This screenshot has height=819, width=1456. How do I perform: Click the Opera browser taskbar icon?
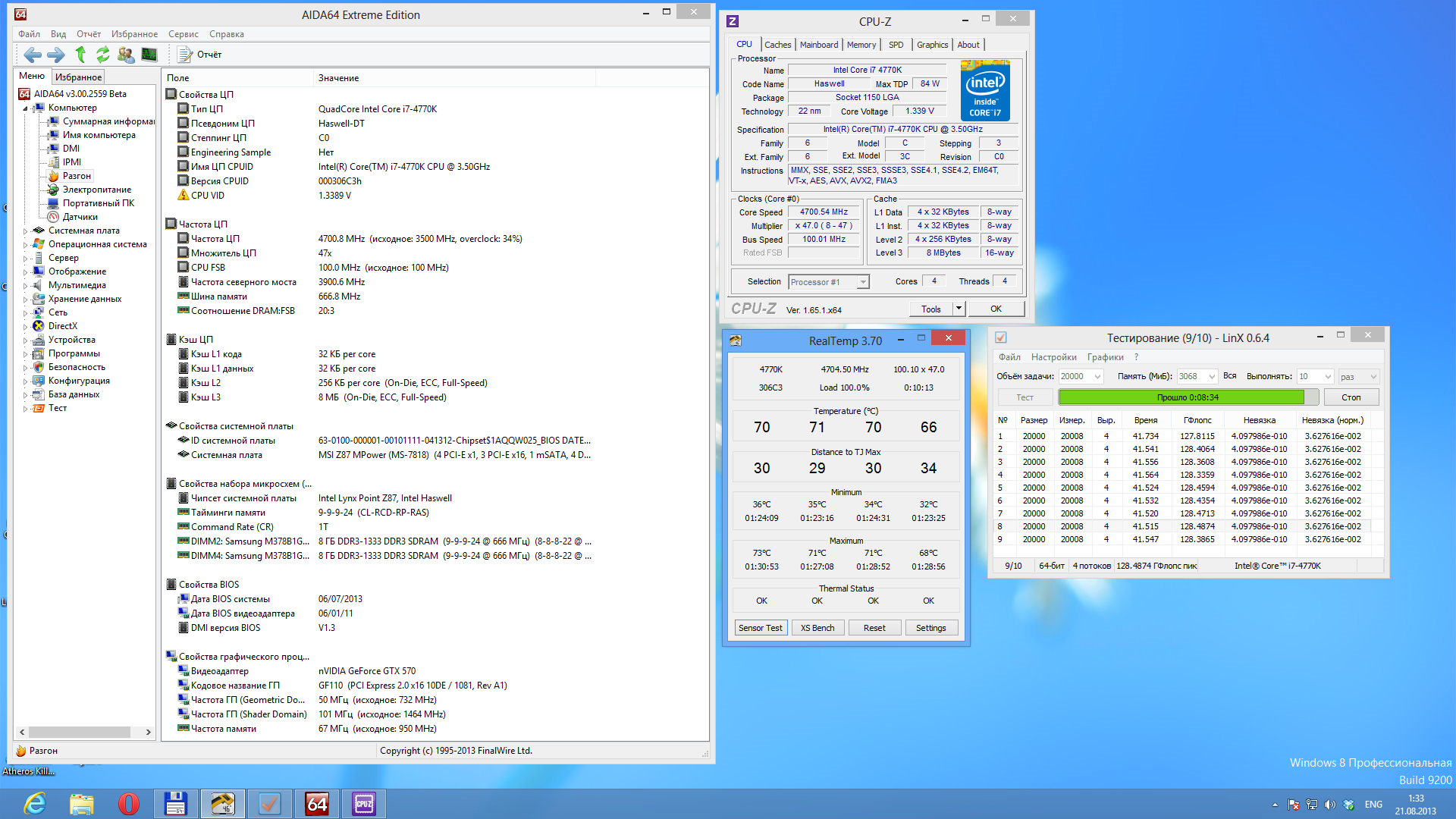(x=129, y=804)
